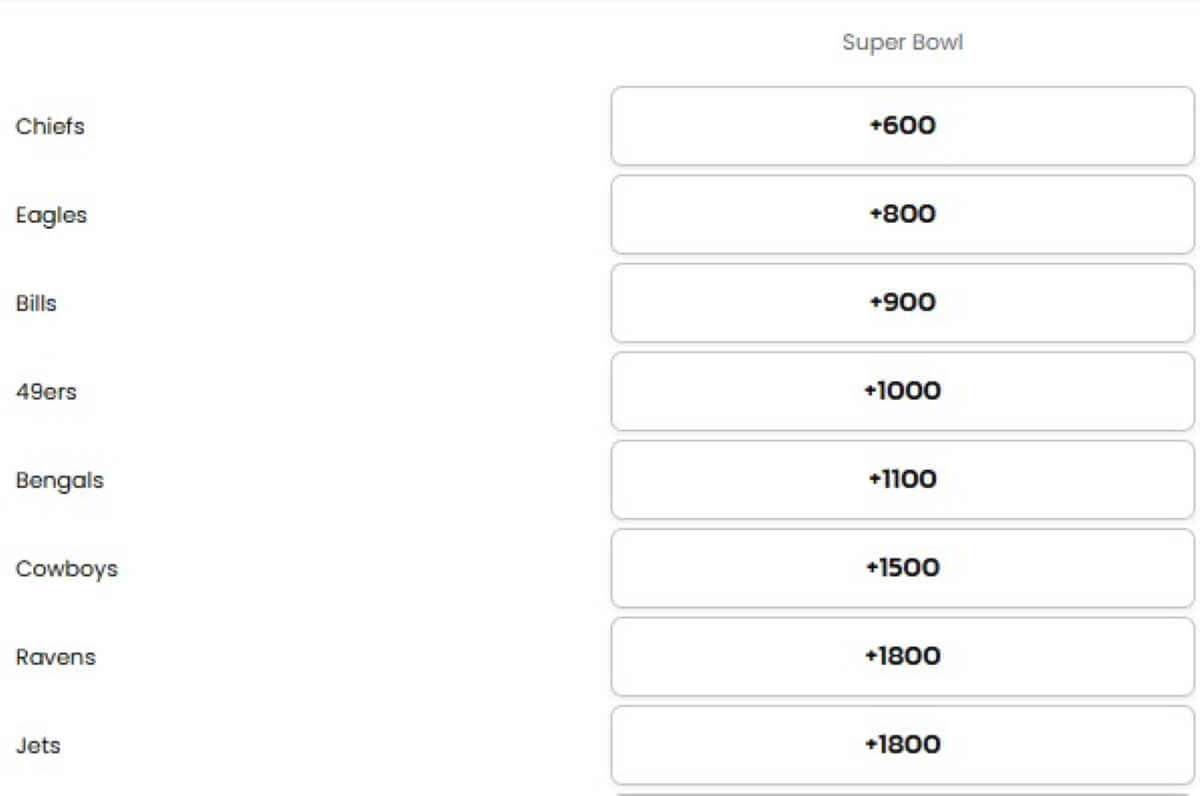Select the shortest odds button, +600
1200x796 pixels.
click(x=902, y=126)
